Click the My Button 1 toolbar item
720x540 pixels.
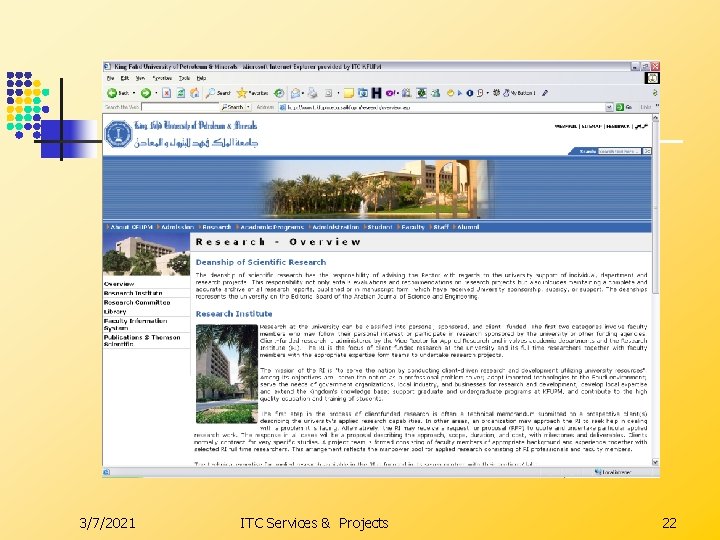coord(519,93)
